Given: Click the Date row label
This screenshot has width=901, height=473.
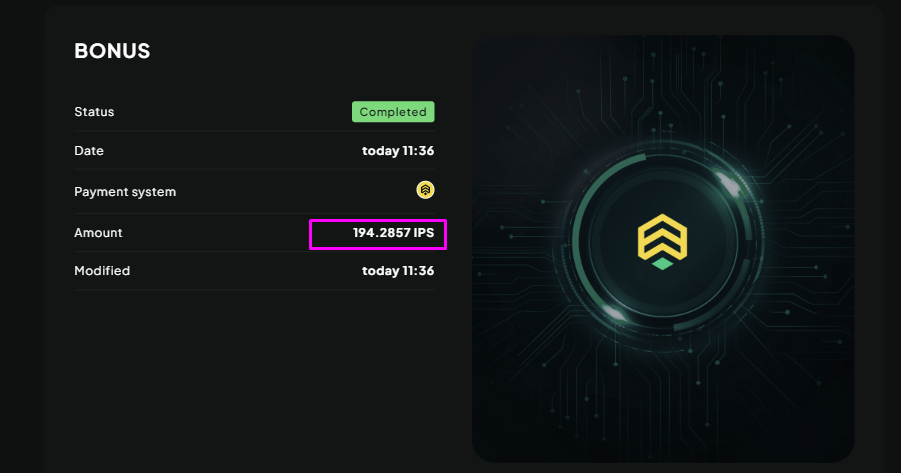Looking at the screenshot, I should point(89,151).
